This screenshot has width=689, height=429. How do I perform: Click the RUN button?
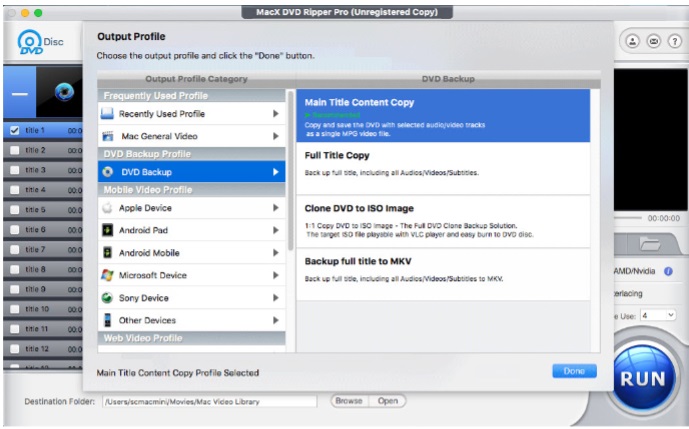coord(643,378)
